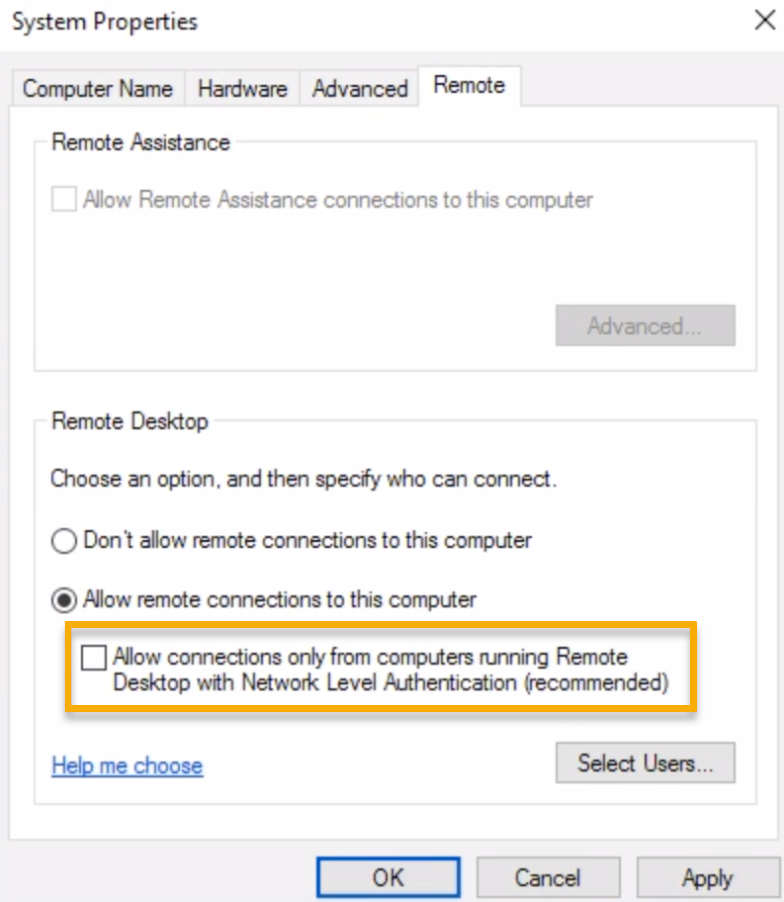This screenshot has height=902, width=784.
Task: Close the System Properties dialog
Action: [764, 21]
